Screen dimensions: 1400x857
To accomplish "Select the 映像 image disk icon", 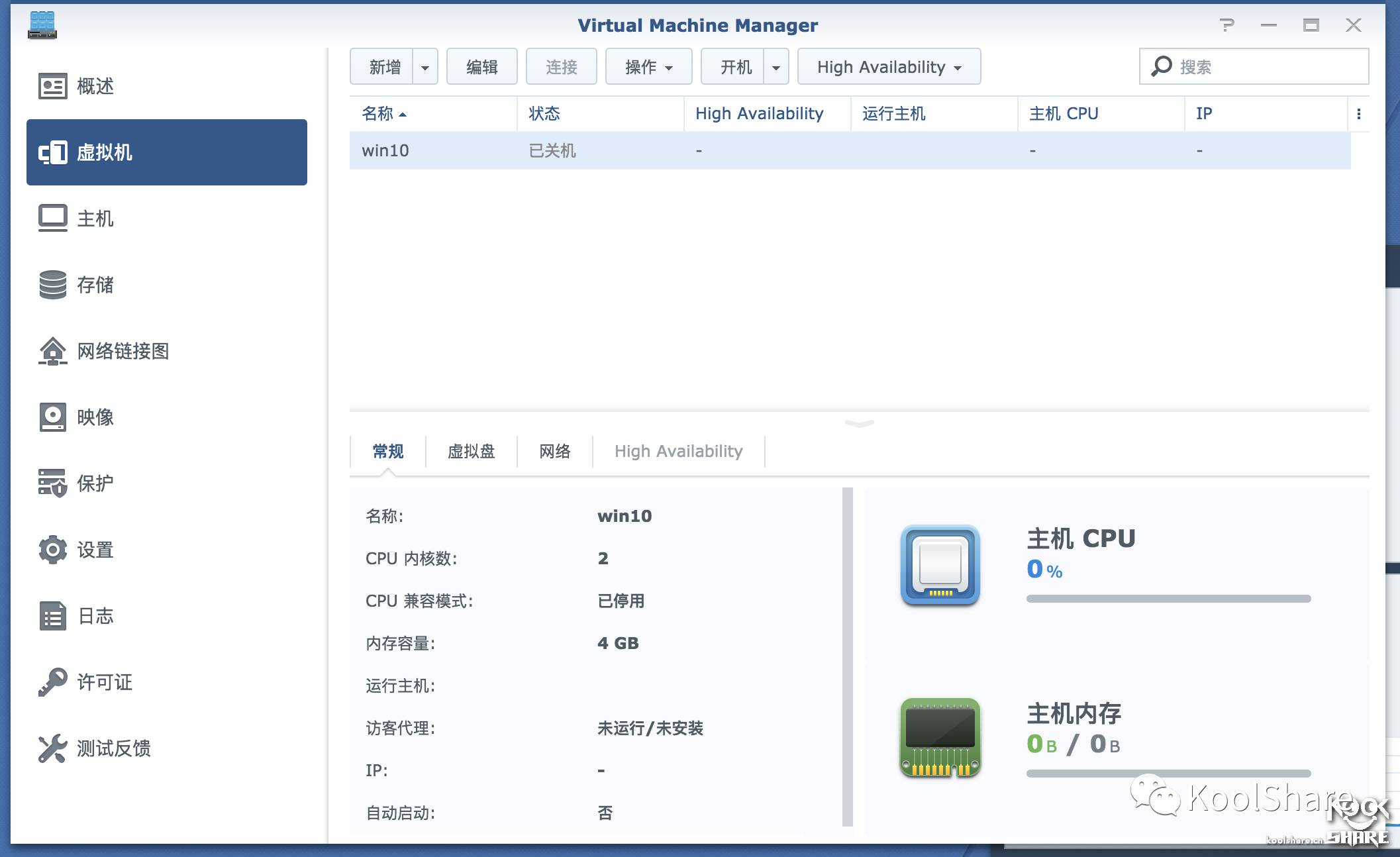I will [52, 417].
